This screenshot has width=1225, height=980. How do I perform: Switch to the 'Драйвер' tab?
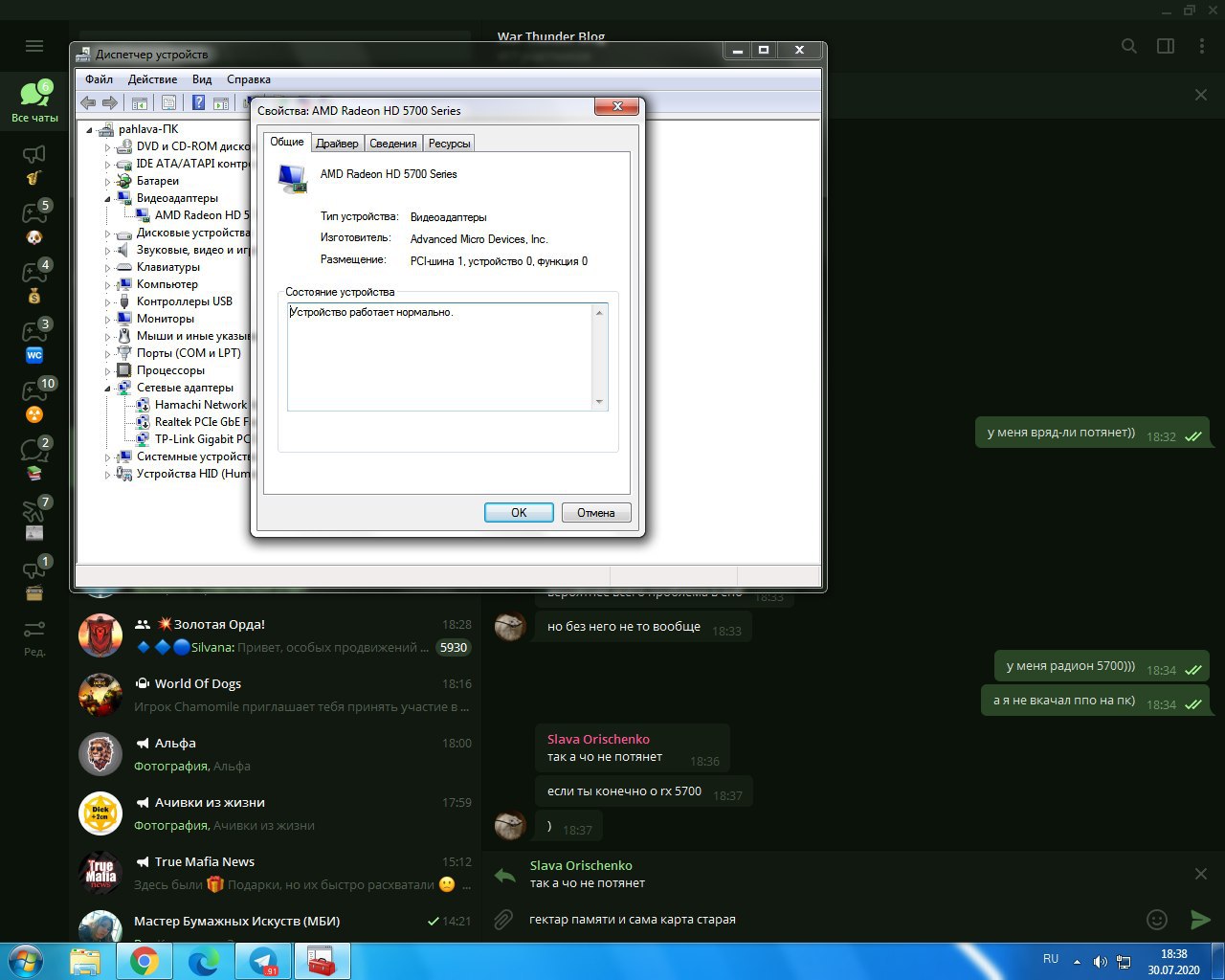(337, 144)
